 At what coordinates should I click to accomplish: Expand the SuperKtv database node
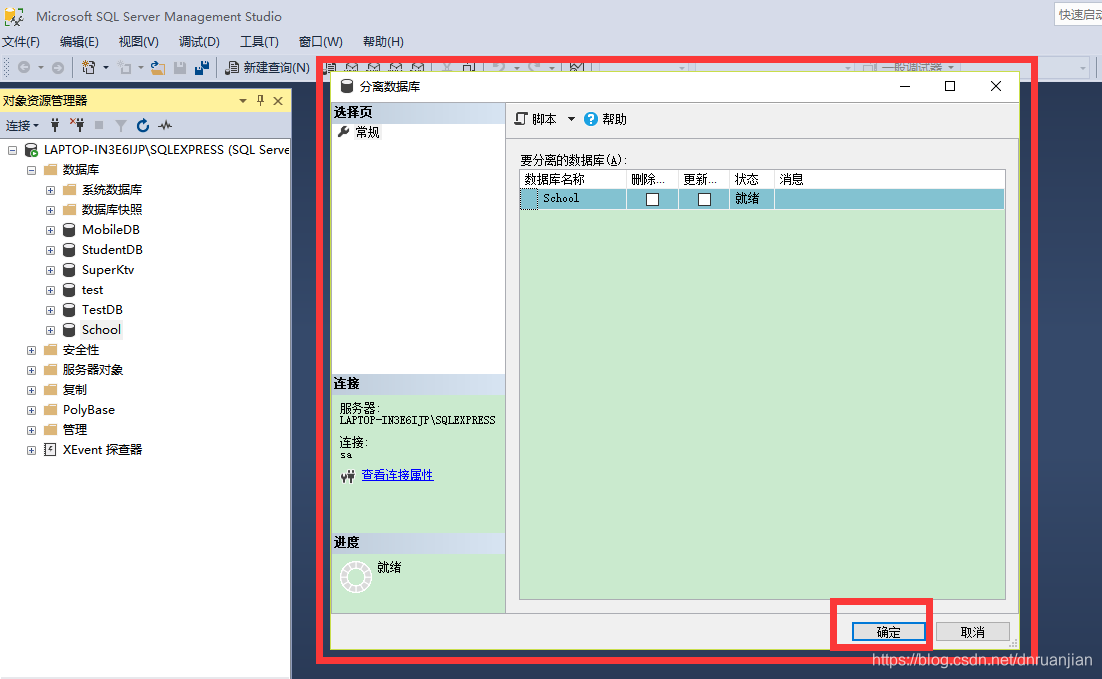(x=50, y=270)
